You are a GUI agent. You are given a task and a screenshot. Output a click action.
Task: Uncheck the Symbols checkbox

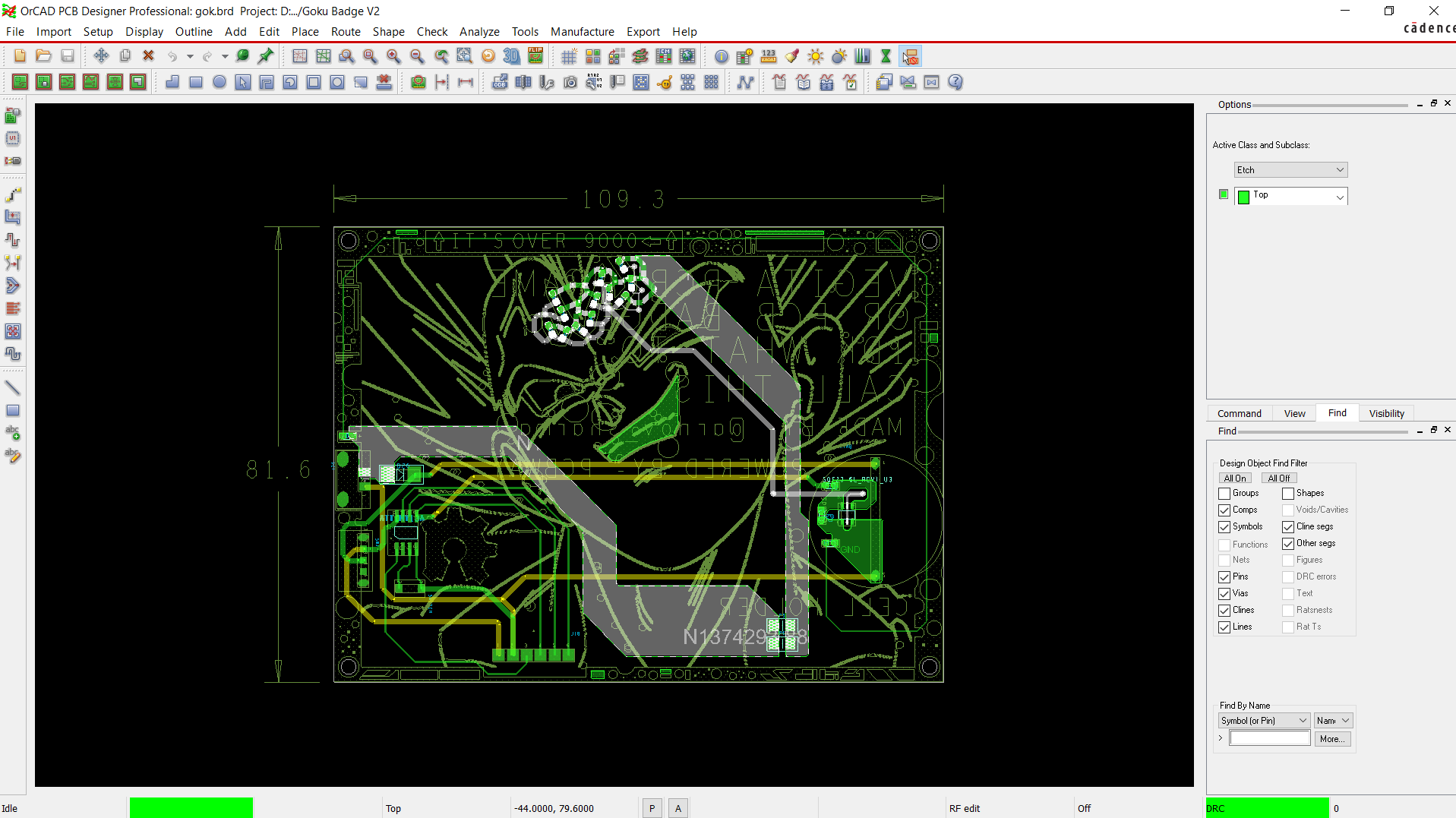point(1224,527)
